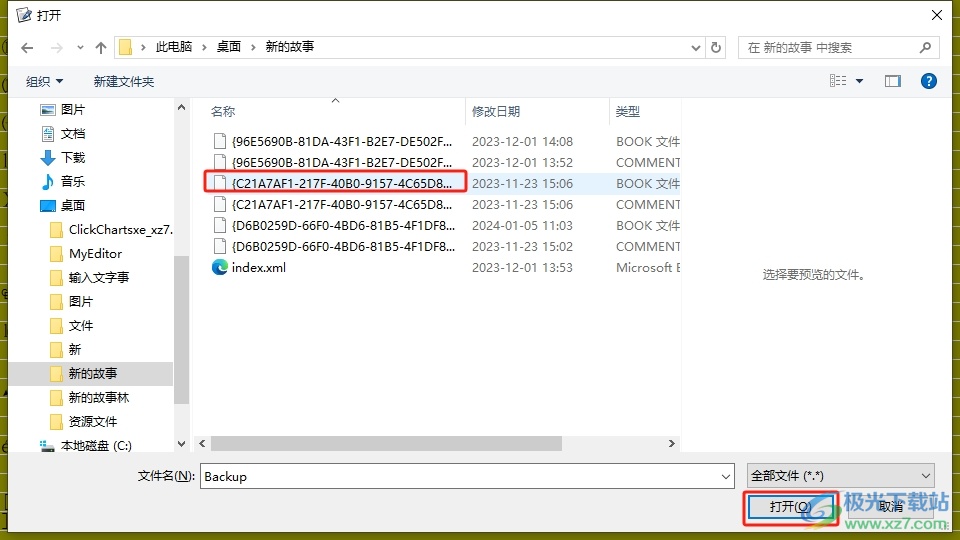This screenshot has width=960, height=540.
Task: Click the horizontal scrollbar thumb
Action: click(386, 443)
